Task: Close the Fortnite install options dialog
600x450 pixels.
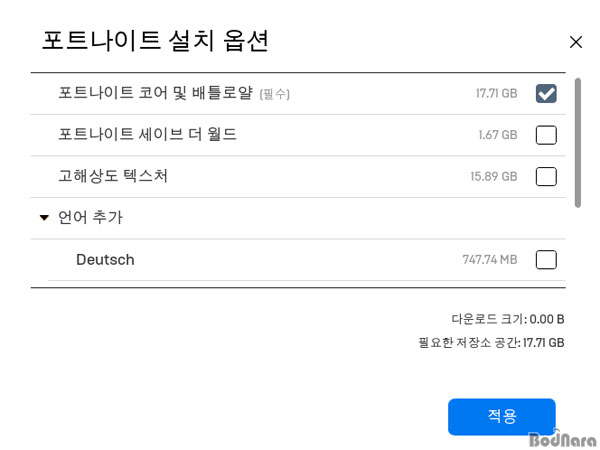Action: (576, 42)
